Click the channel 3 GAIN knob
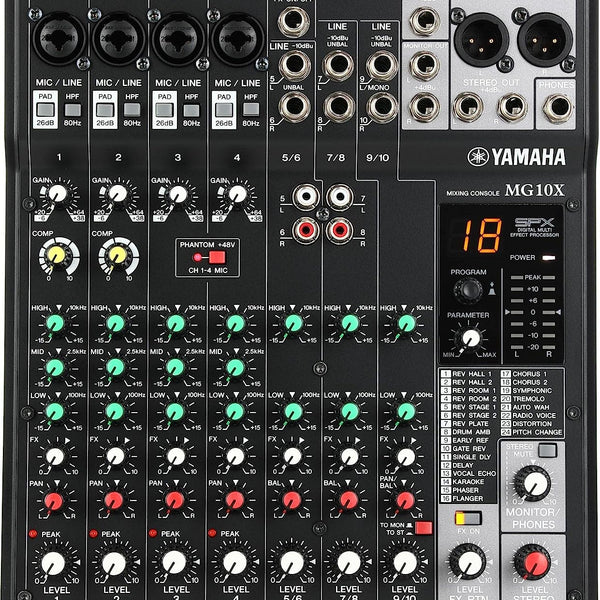Viewport: 600px width, 600px height. [x=178, y=194]
